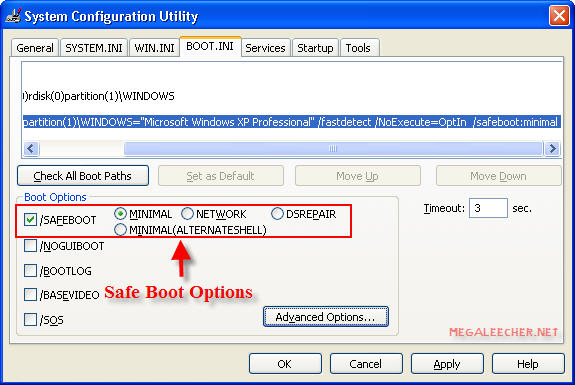Click the Move Up button

[x=358, y=176]
